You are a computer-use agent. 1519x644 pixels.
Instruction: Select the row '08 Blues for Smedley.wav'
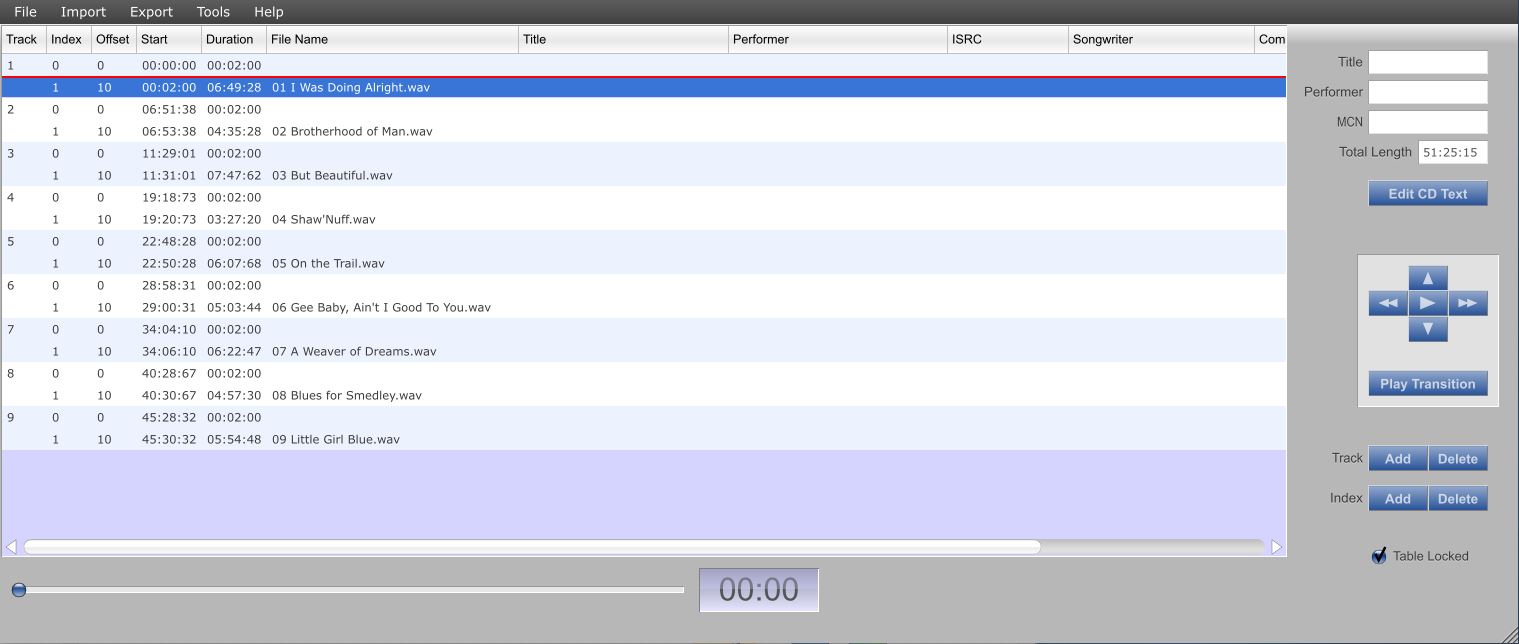point(644,395)
